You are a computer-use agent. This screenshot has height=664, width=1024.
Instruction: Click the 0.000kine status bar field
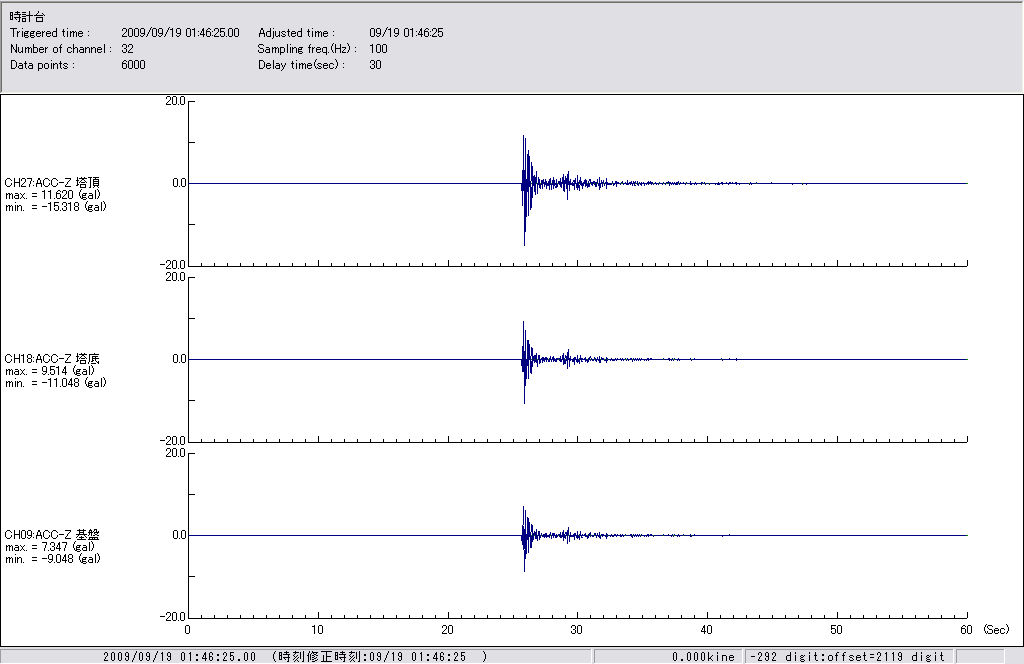coord(703,657)
